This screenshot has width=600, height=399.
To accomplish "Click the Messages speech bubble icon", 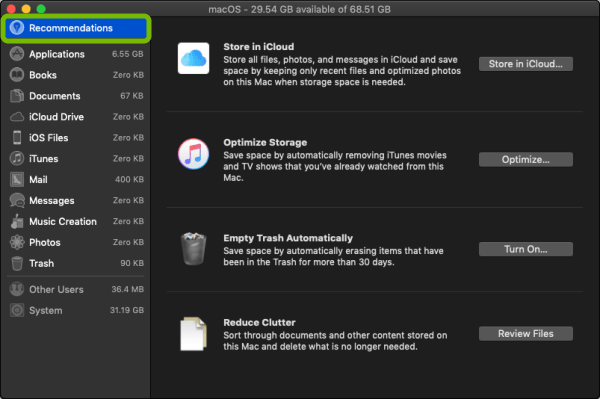I will [x=17, y=200].
